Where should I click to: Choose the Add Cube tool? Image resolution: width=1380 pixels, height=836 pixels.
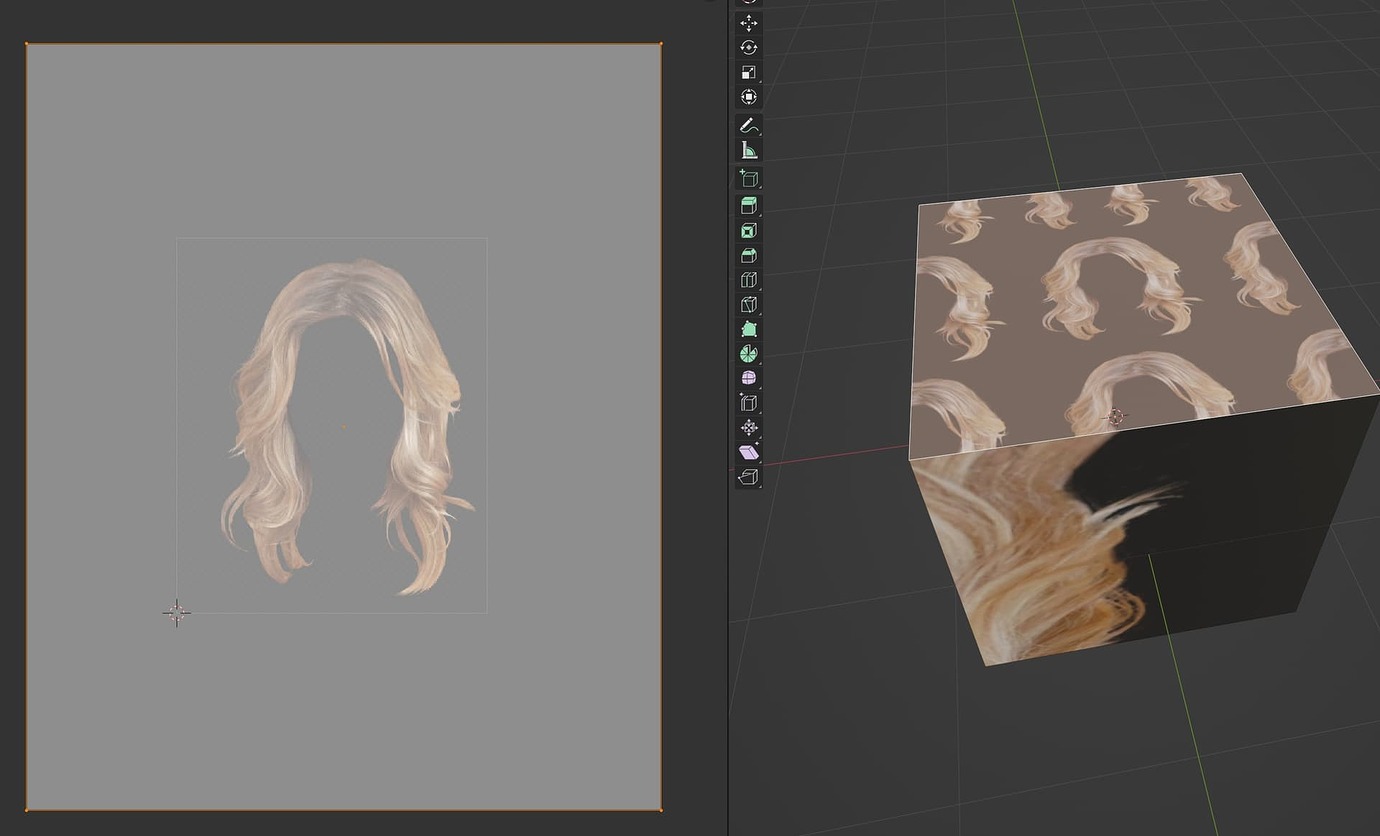click(x=748, y=177)
